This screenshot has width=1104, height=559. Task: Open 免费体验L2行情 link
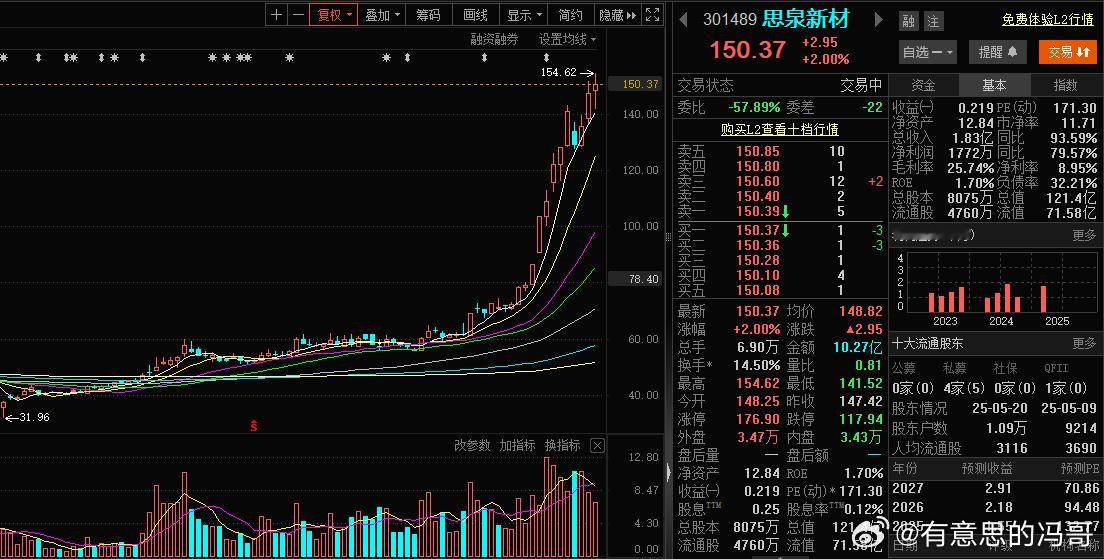1048,19
